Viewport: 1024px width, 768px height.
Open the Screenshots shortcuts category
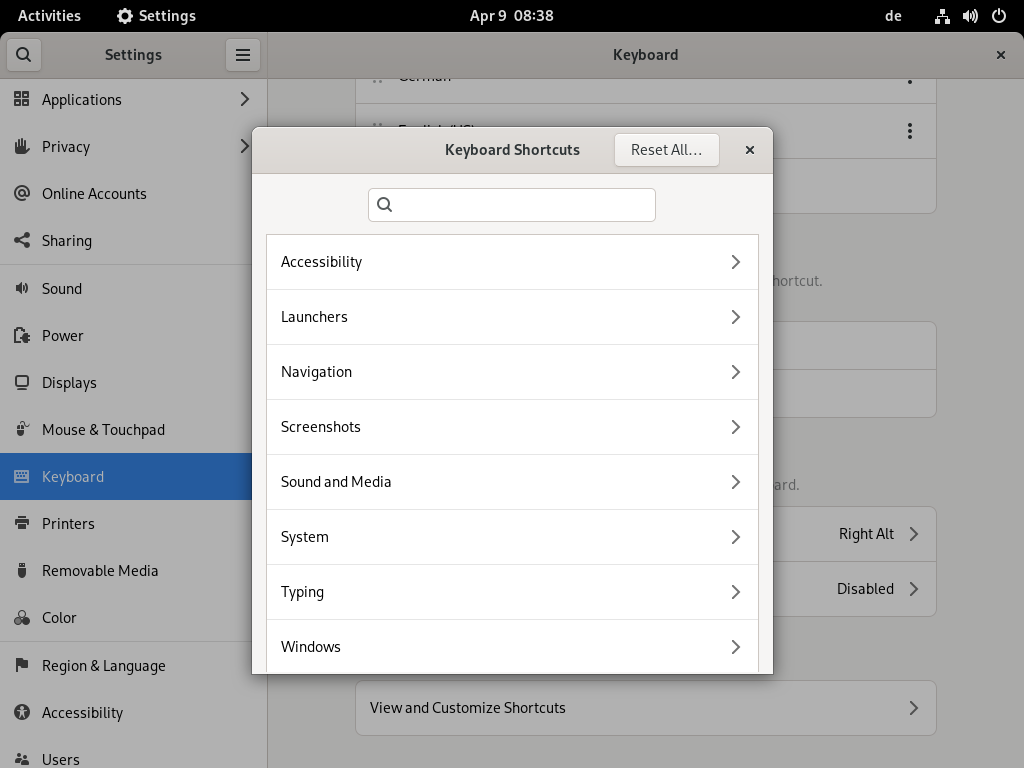click(x=512, y=427)
